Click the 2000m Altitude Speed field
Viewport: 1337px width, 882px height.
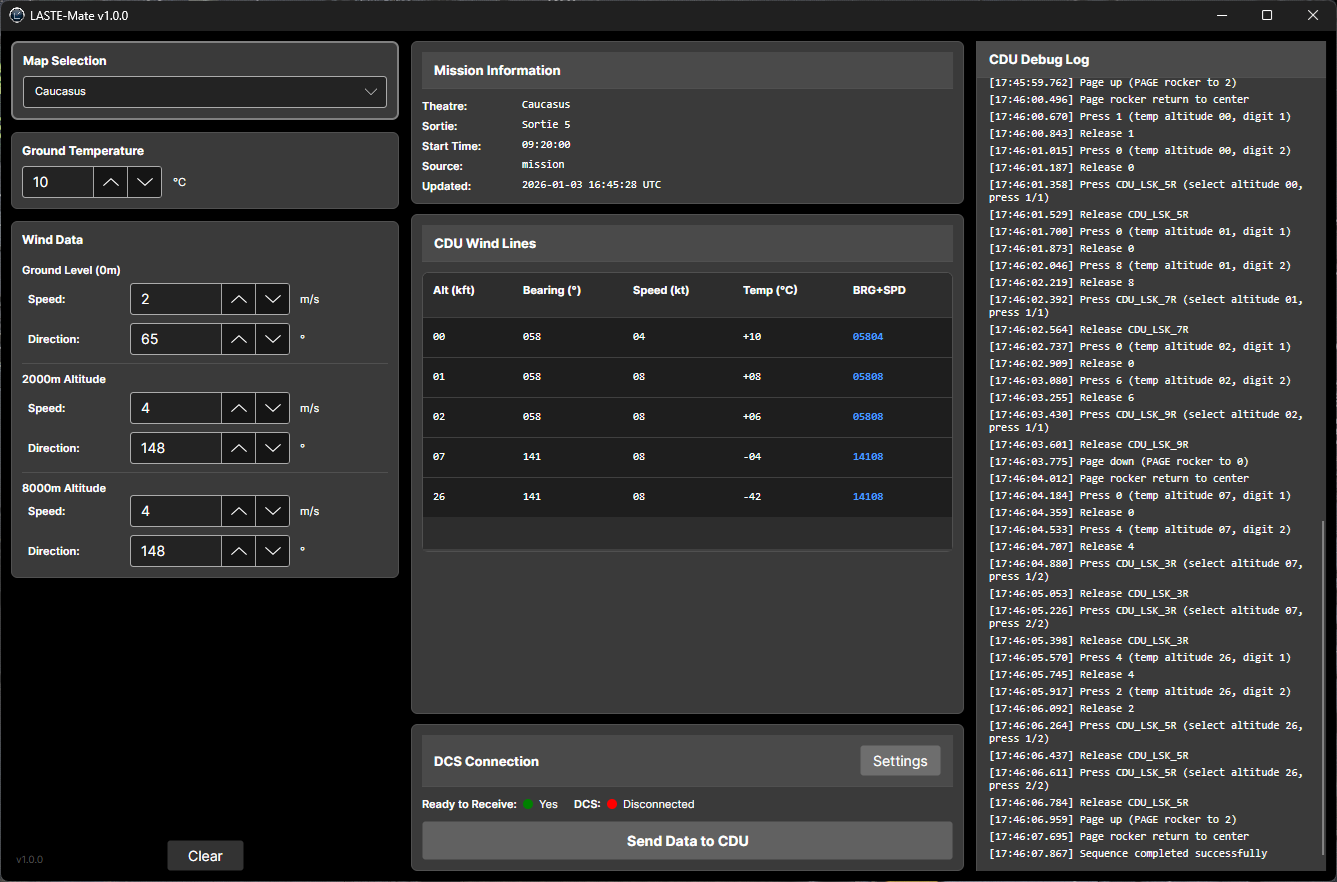pos(175,408)
